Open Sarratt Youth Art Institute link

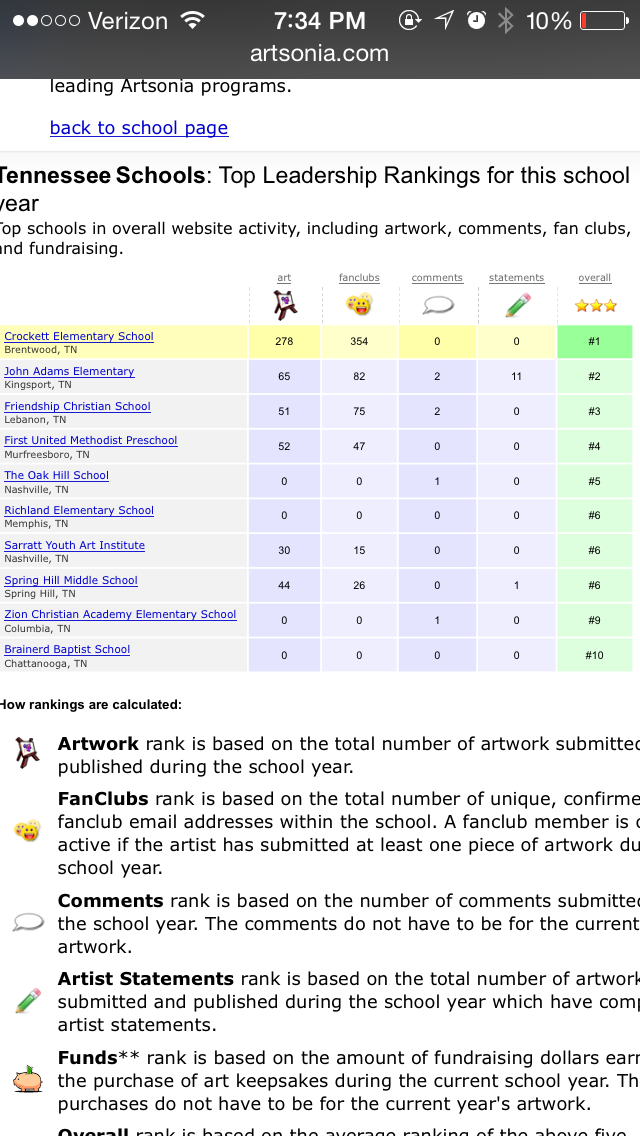click(75, 545)
